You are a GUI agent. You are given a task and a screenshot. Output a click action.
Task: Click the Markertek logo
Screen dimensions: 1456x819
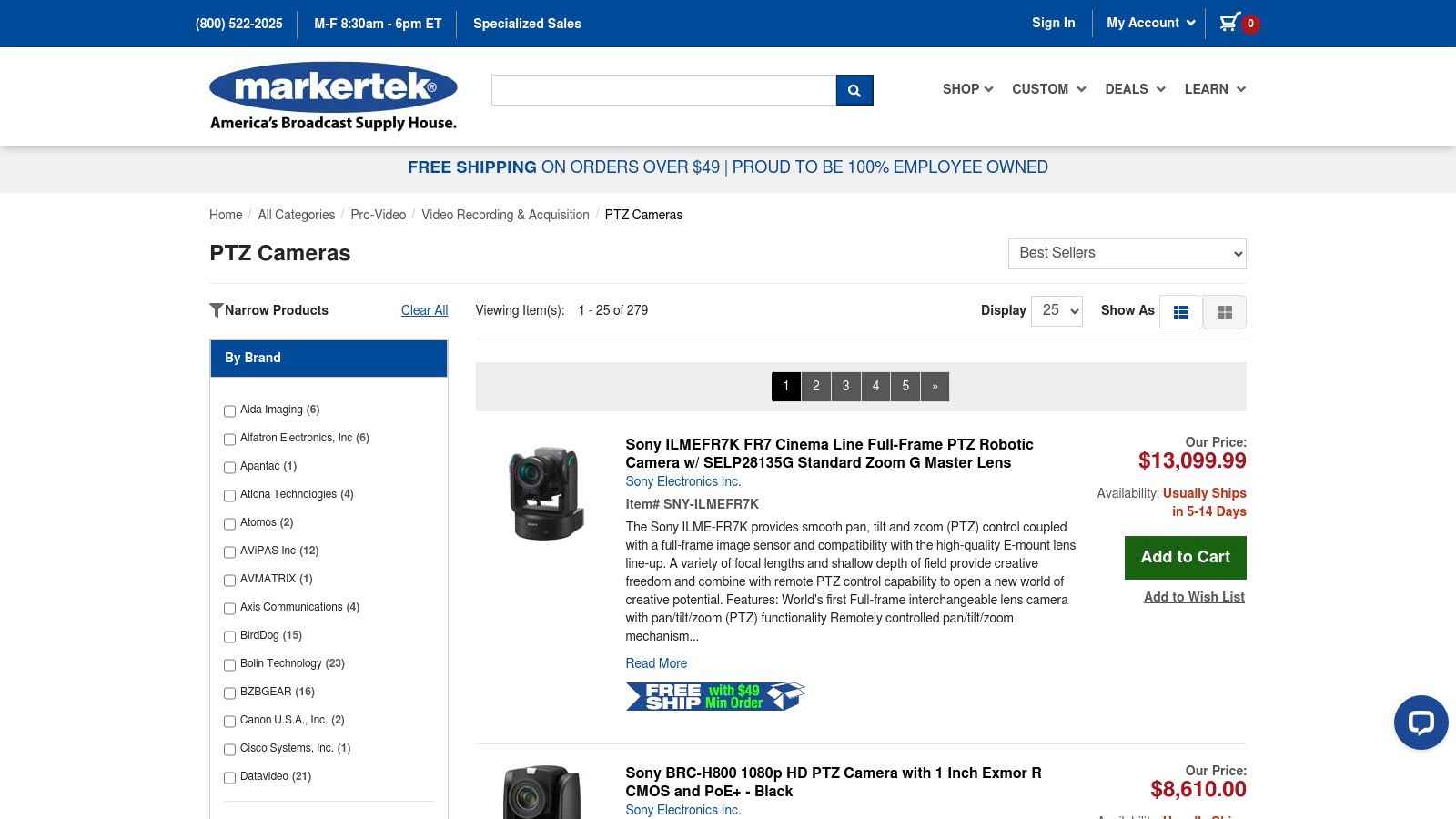333,96
